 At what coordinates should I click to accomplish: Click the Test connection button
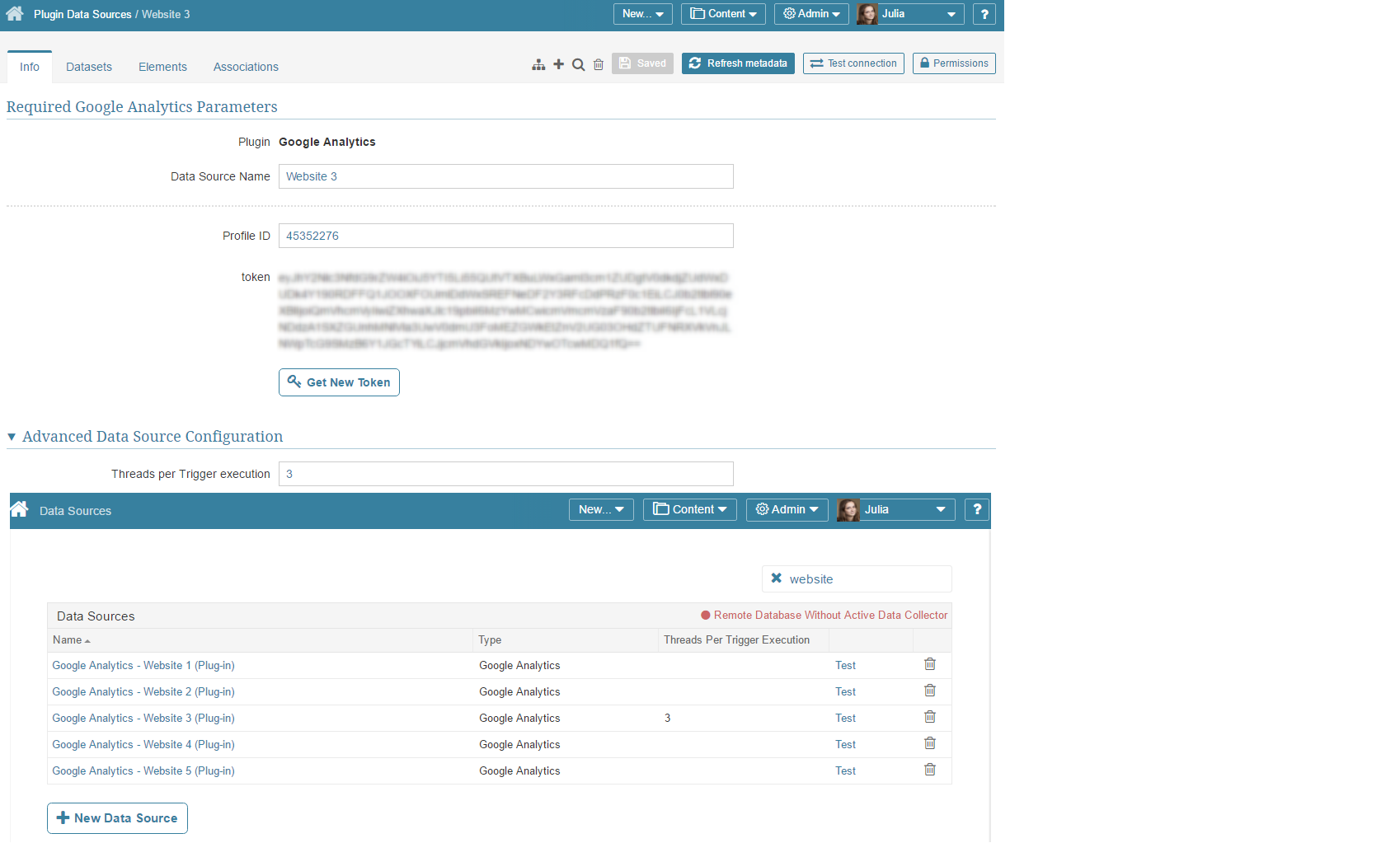[853, 63]
